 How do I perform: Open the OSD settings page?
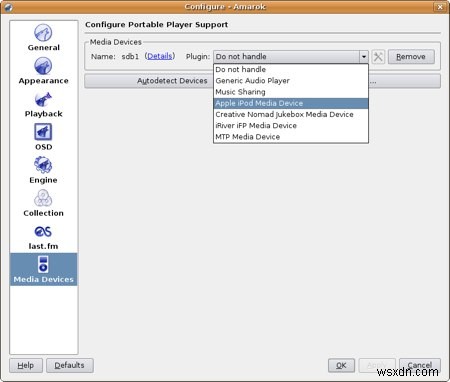[43, 137]
